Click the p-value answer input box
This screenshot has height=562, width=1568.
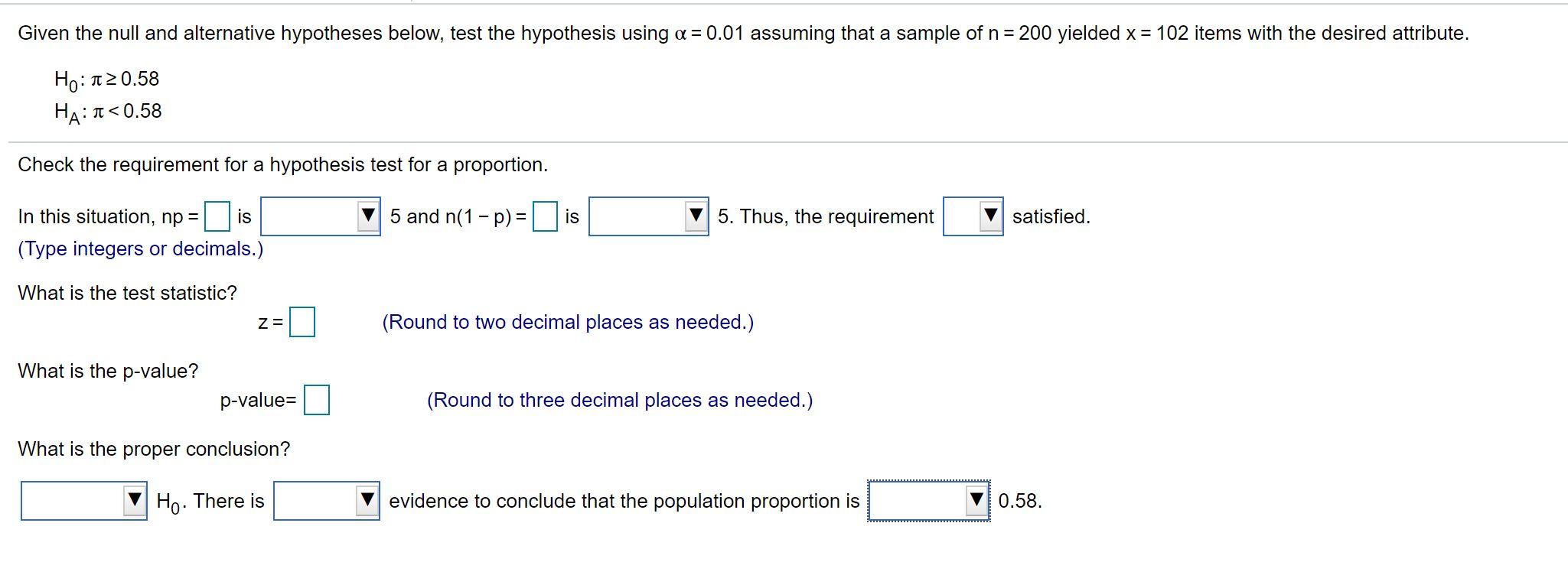317,400
